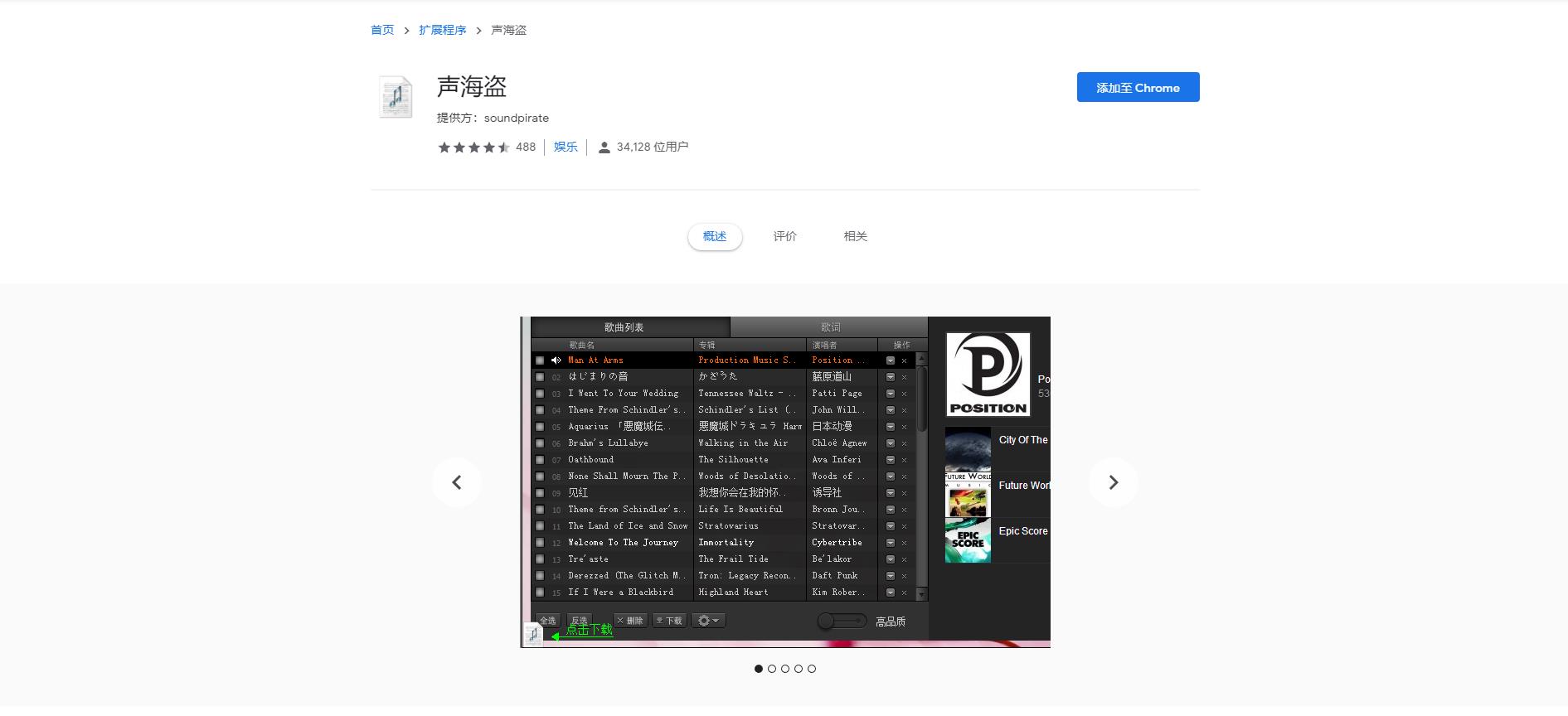Open the 488 ratings count

pos(526,147)
